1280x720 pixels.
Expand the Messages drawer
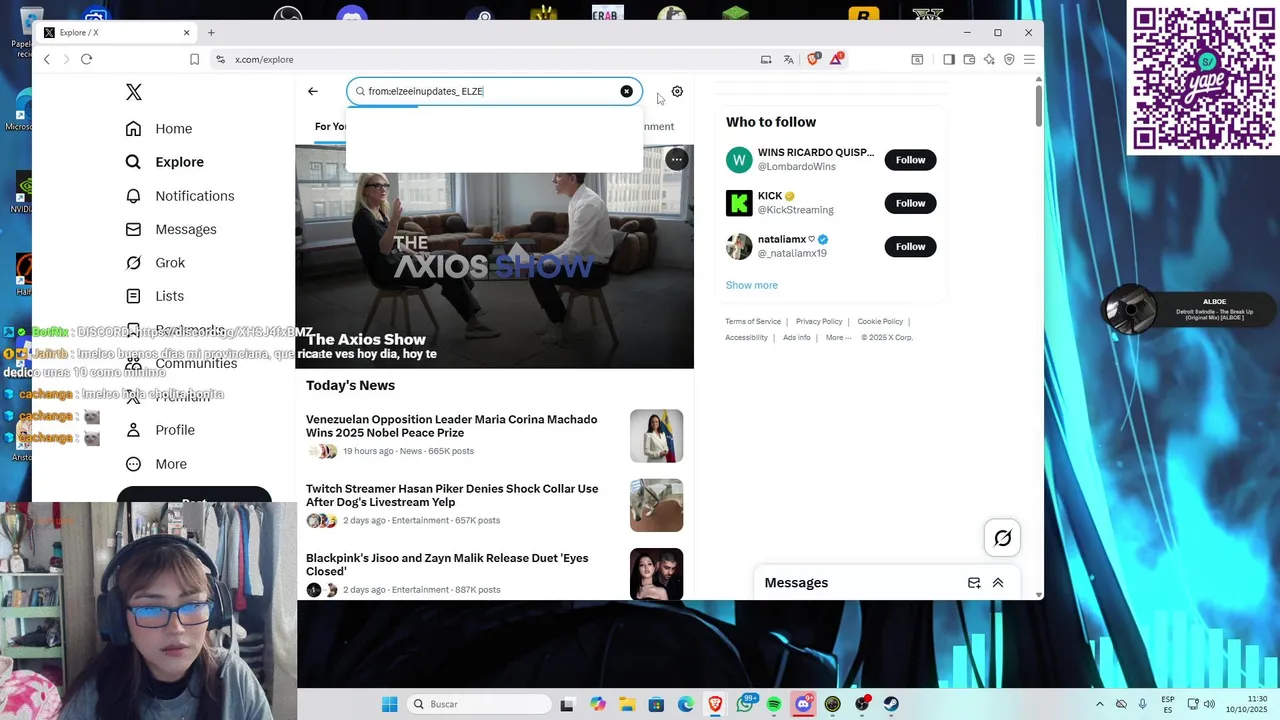click(998, 583)
